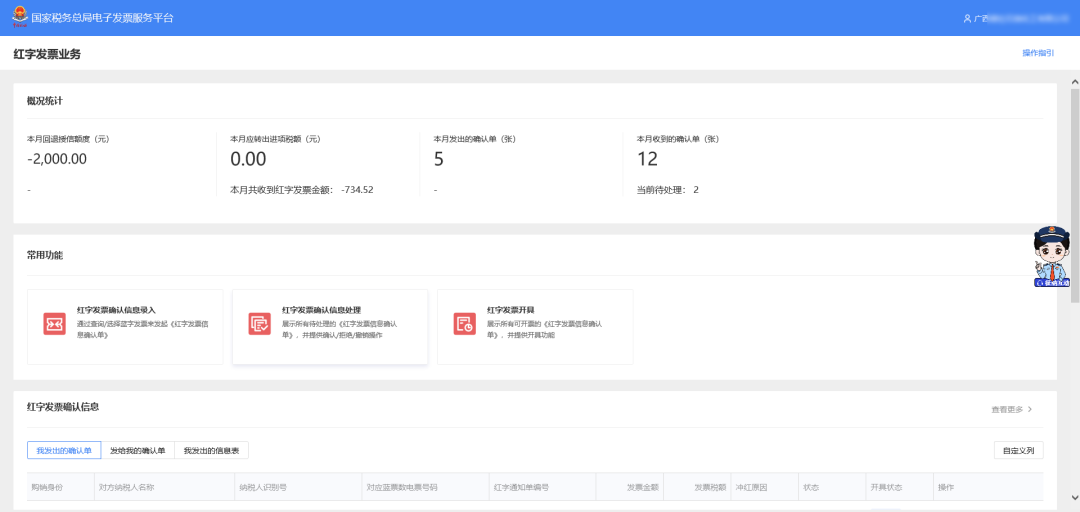Expand 查看更多 chevron arrow
Viewport: 1080px width, 512px height.
pos(1030,409)
